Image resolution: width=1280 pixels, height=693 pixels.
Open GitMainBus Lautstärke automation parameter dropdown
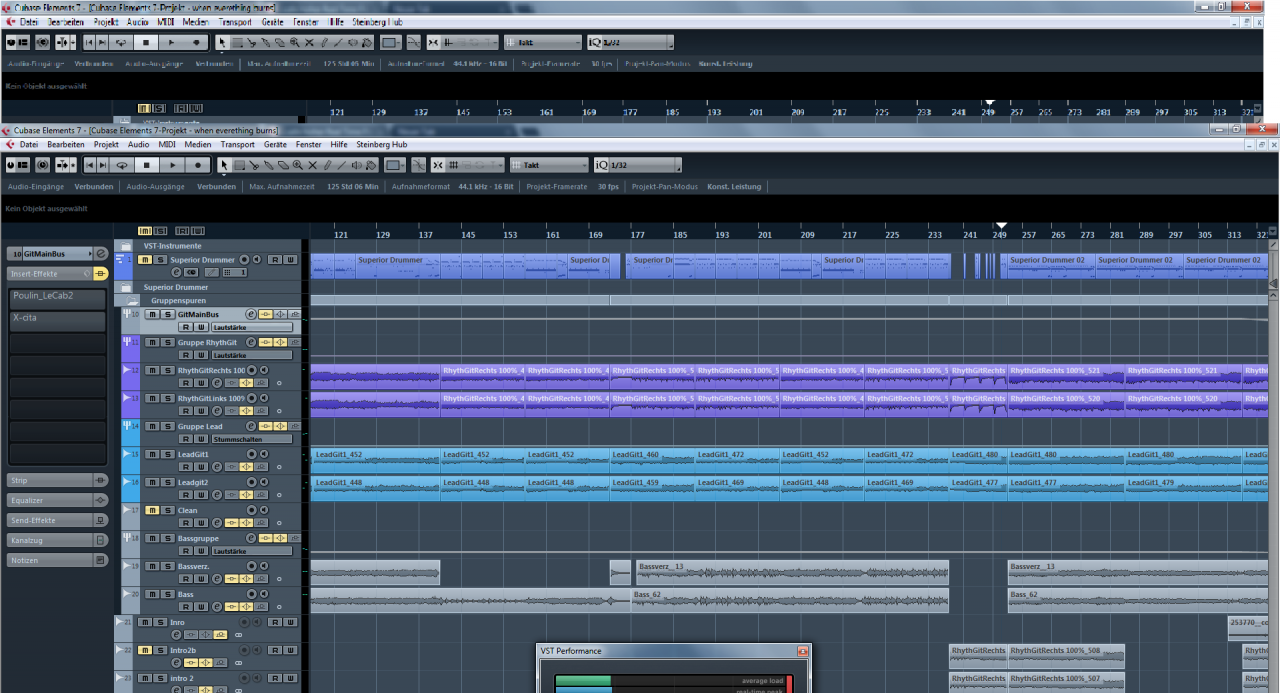tap(252, 327)
